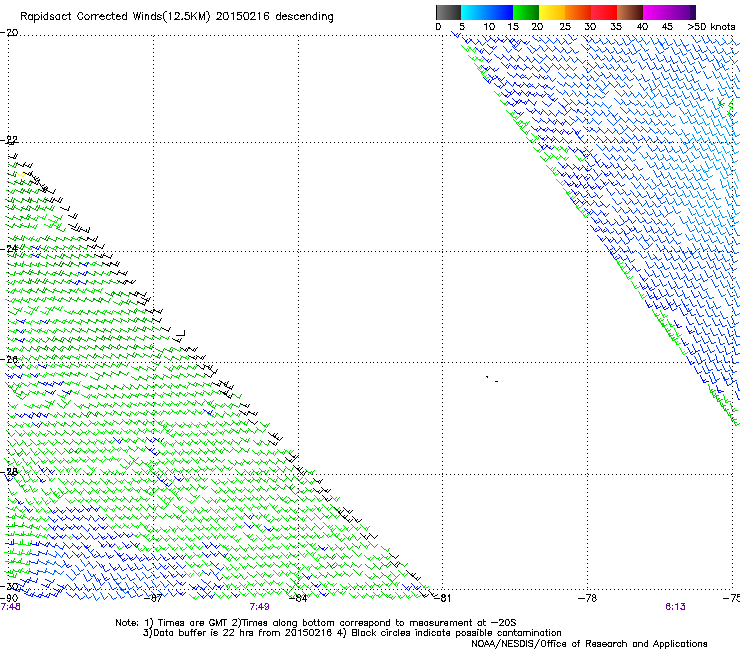Click the '-81' longitude axis label
The height and width of the screenshot is (650, 740).
point(442,598)
